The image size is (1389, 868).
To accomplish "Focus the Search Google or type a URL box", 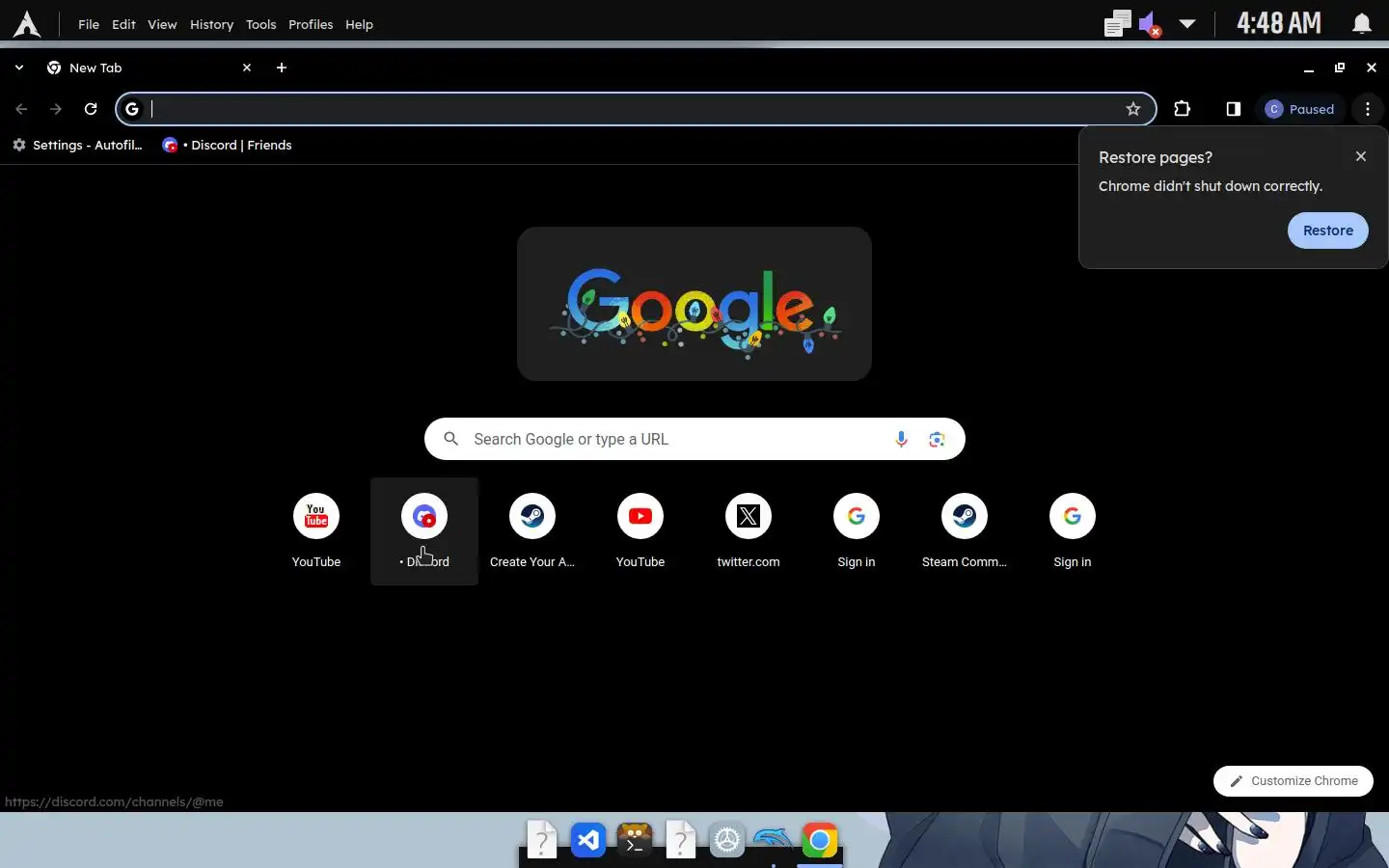I will (x=694, y=439).
